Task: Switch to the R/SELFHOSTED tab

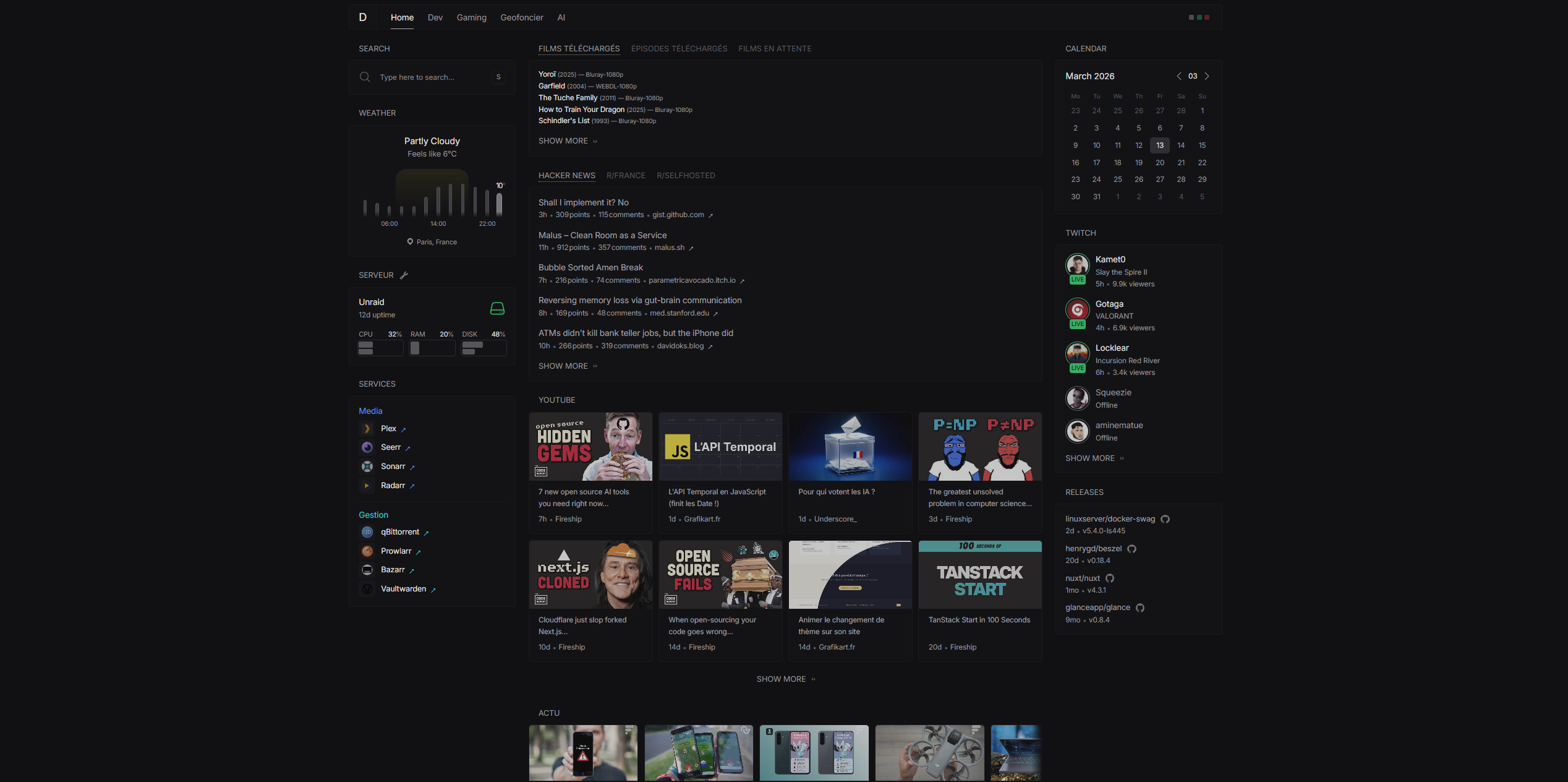Action: (685, 176)
